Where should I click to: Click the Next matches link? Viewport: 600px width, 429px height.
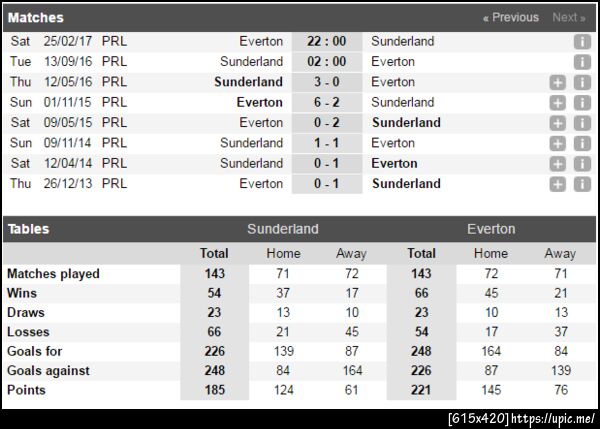point(569,17)
